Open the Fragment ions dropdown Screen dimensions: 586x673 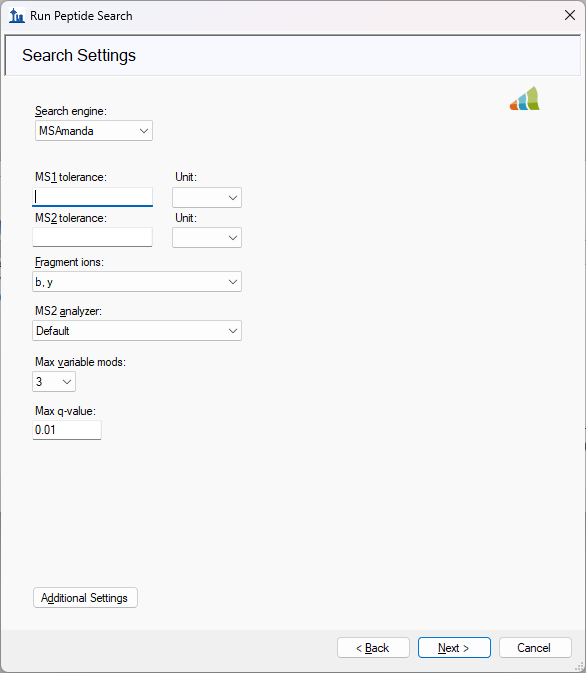point(137,282)
